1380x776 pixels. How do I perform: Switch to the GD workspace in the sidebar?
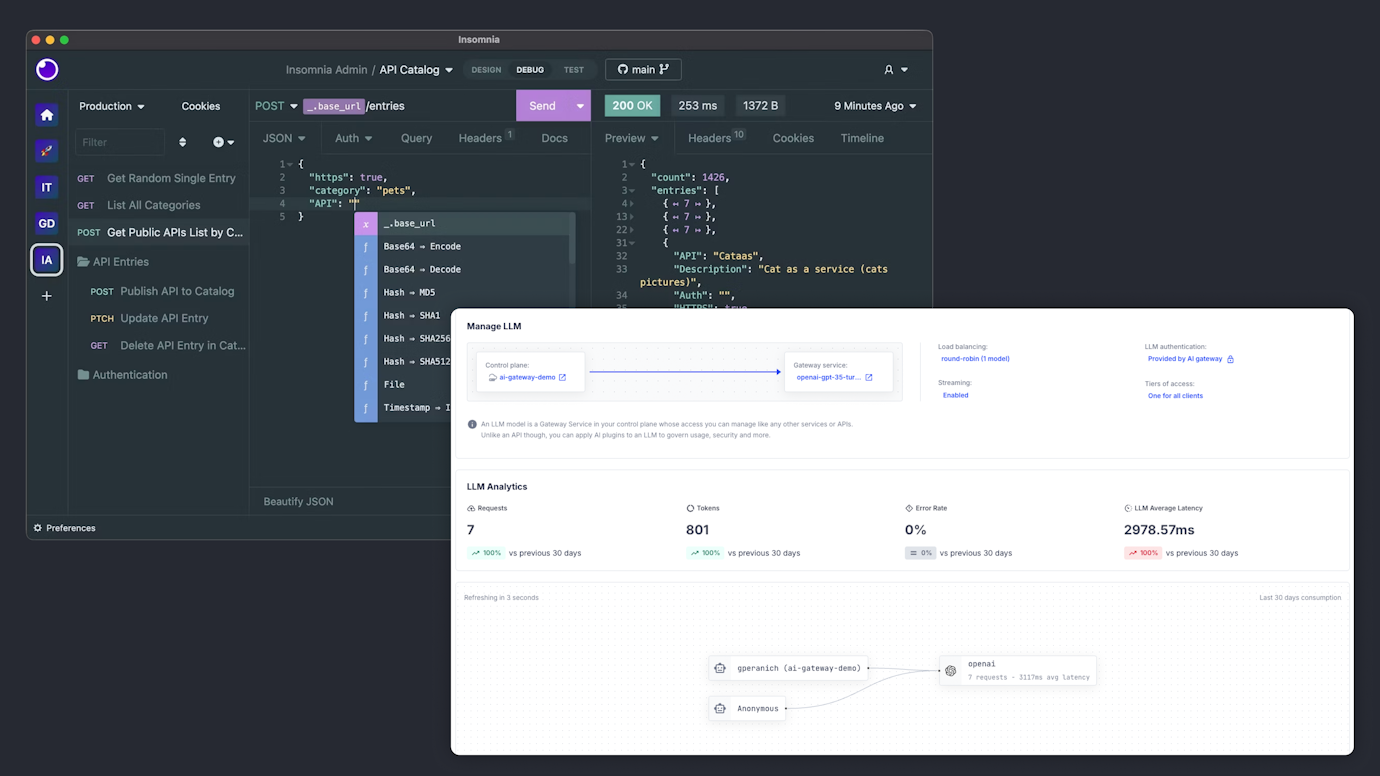click(46, 222)
